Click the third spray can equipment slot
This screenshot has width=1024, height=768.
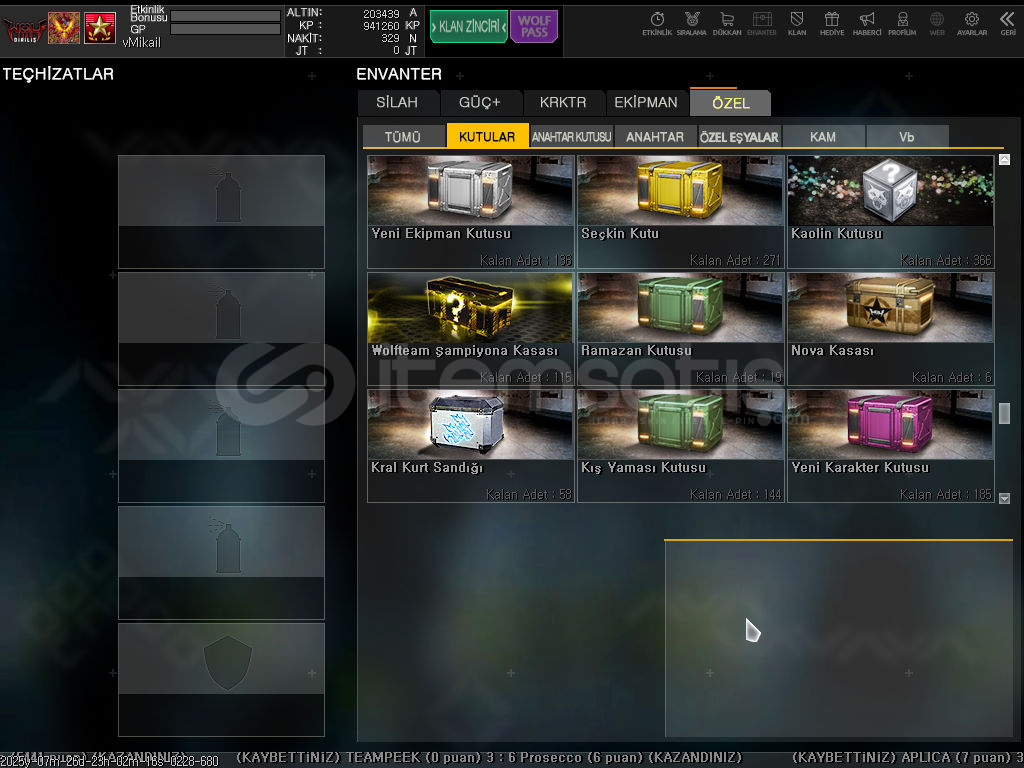click(221, 446)
